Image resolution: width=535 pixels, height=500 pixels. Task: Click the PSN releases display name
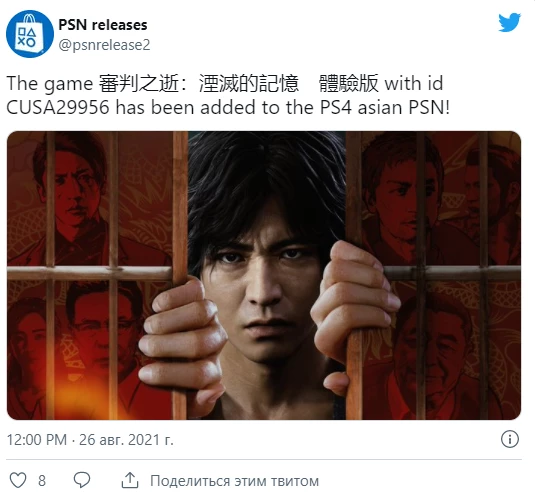[x=103, y=25]
